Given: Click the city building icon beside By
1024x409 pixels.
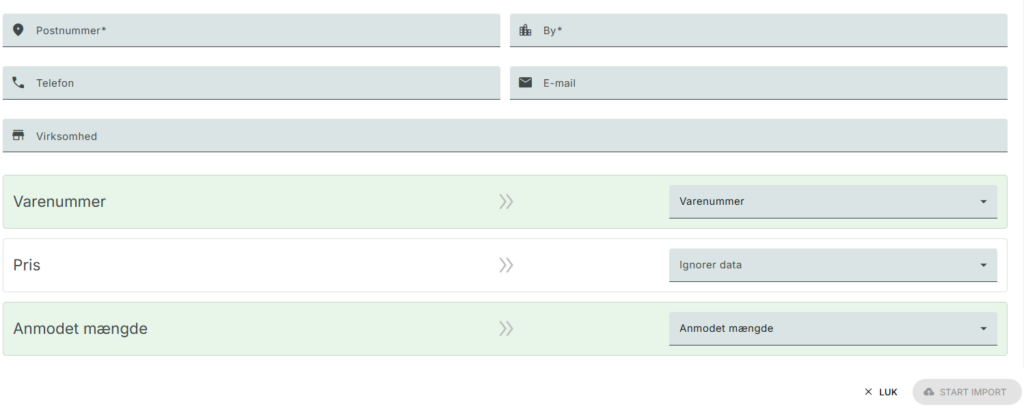Looking at the screenshot, I should click(x=525, y=30).
